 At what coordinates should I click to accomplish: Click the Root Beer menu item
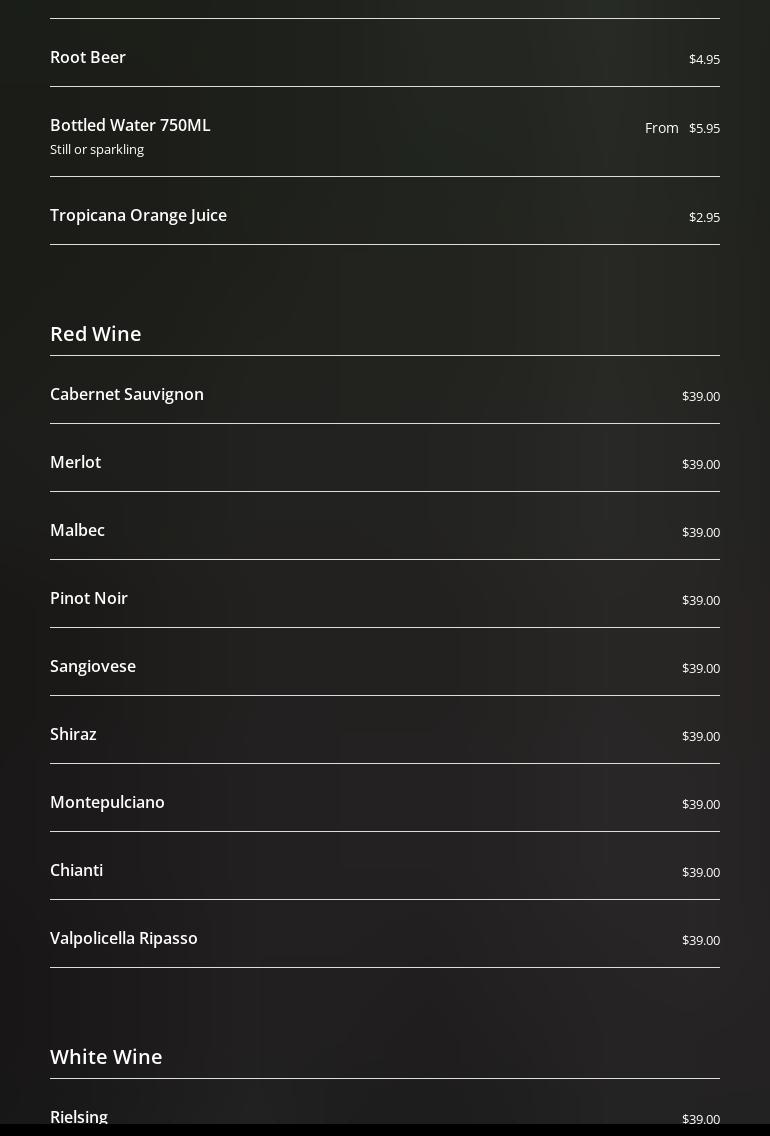88,57
